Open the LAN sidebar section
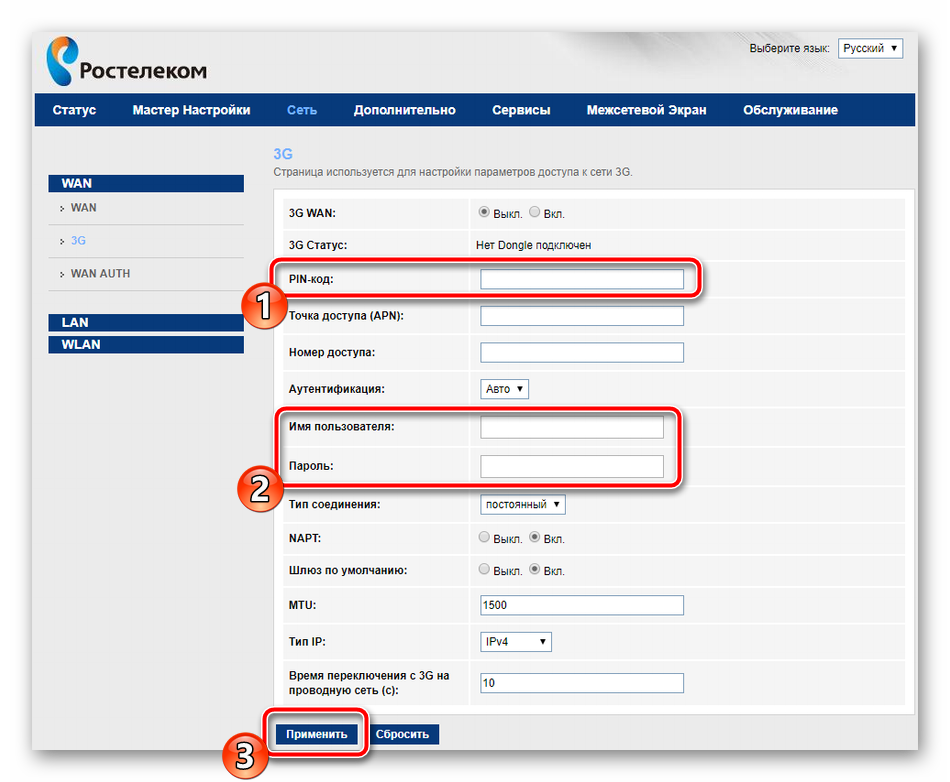The width and height of the screenshot is (950, 782). coord(145,322)
